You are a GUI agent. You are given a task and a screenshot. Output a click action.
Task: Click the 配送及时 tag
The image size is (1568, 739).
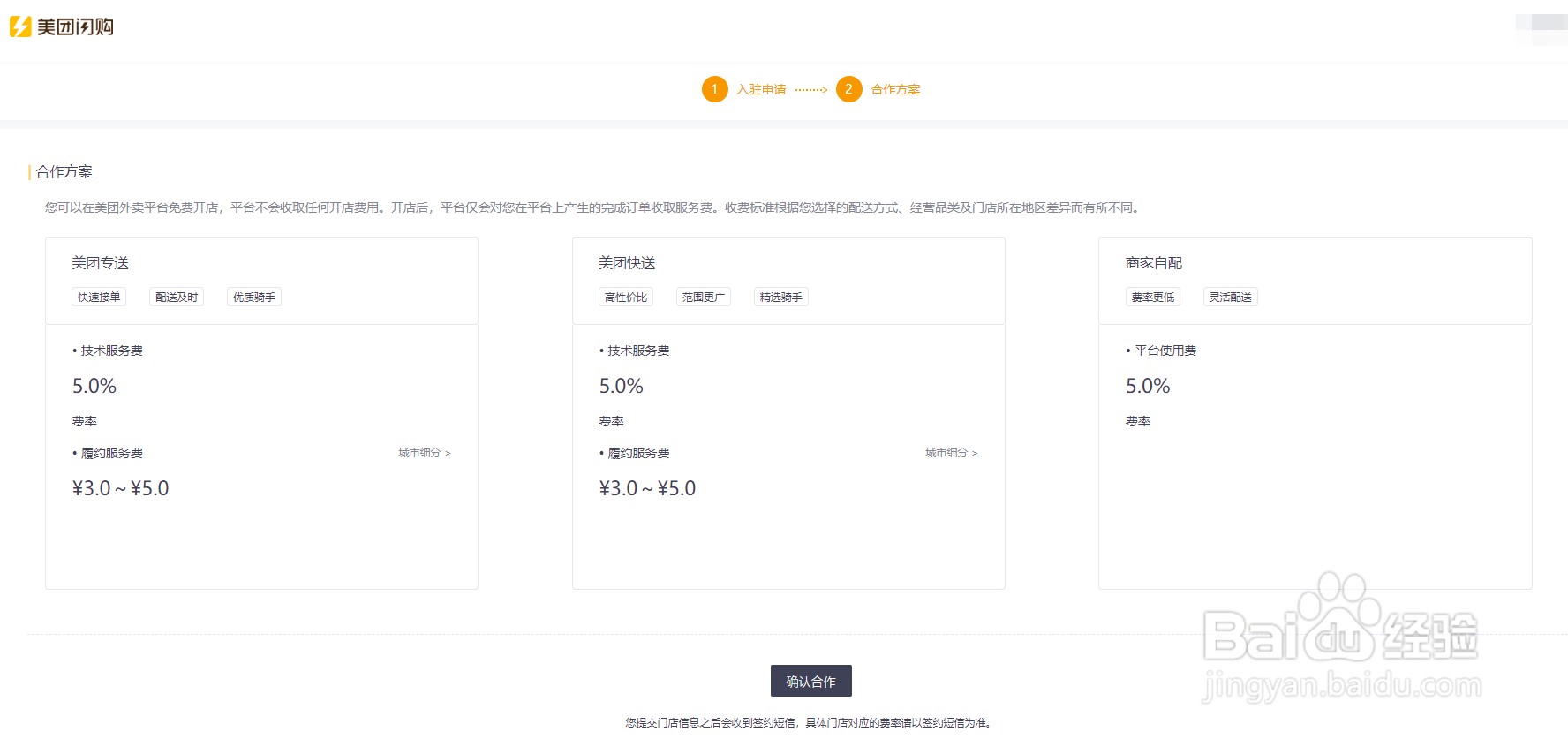tap(177, 298)
